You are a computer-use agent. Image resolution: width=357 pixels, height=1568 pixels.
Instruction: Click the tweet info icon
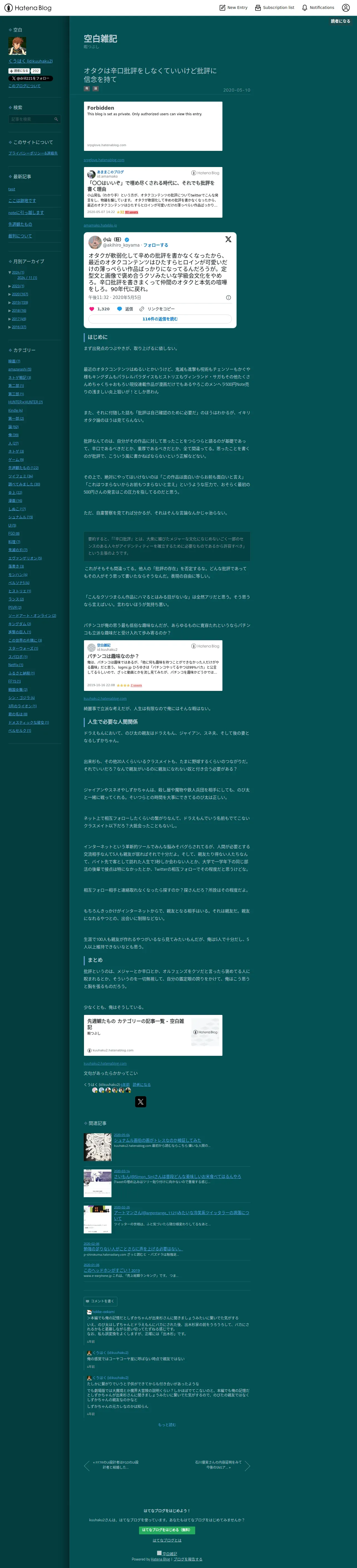pyautogui.click(x=229, y=298)
